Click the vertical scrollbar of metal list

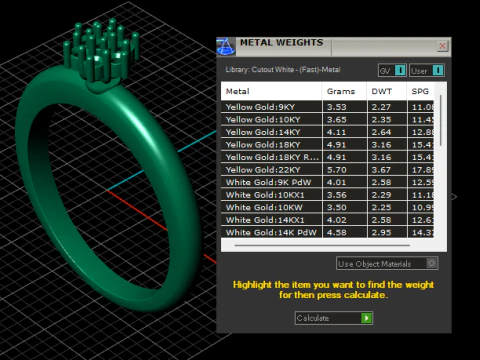tap(441, 120)
